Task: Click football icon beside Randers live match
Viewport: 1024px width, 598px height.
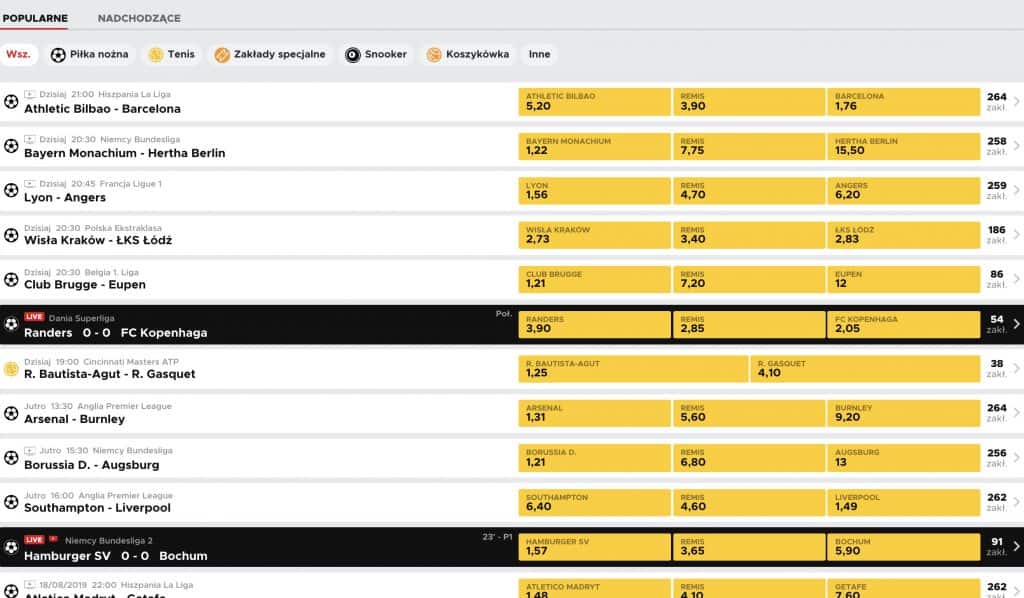Action: tap(11, 324)
